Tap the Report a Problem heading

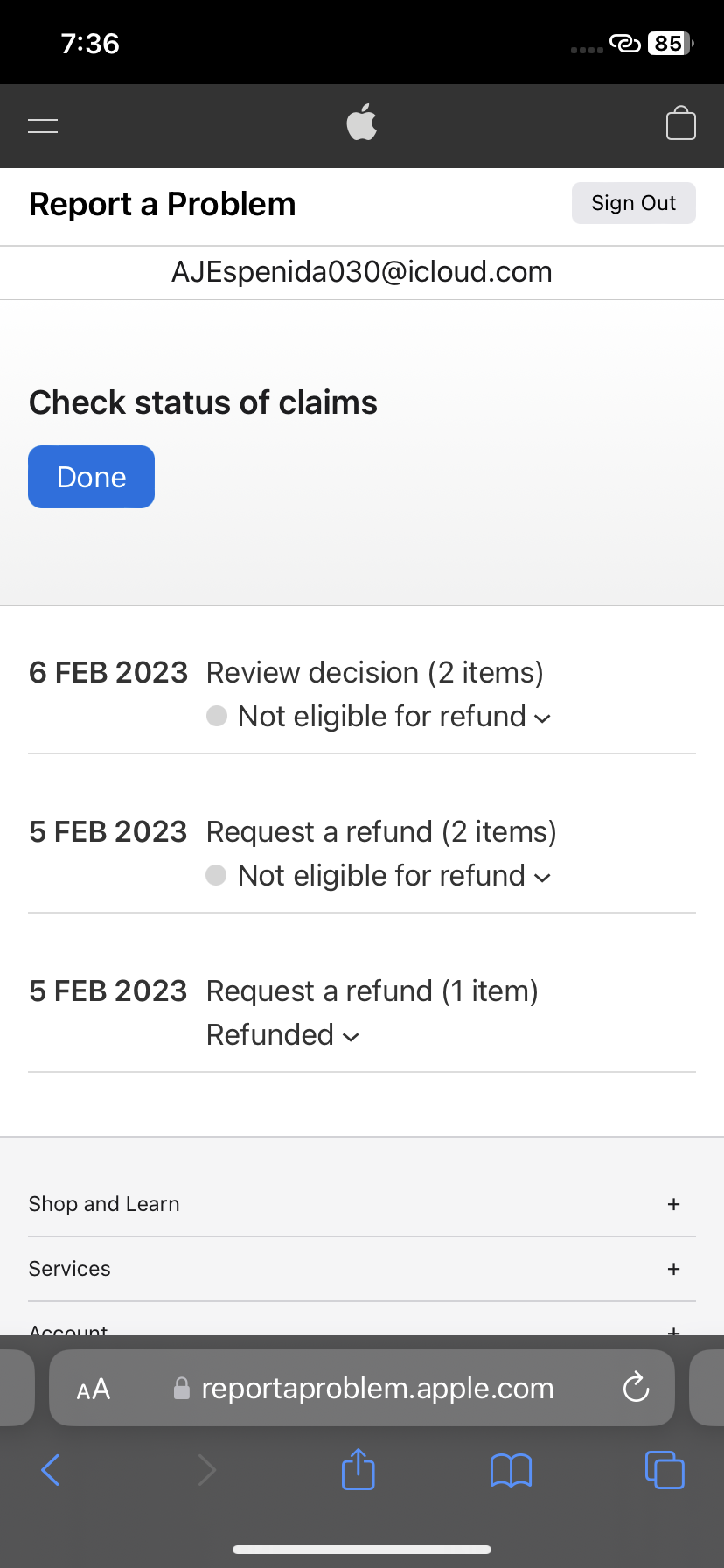[x=163, y=204]
